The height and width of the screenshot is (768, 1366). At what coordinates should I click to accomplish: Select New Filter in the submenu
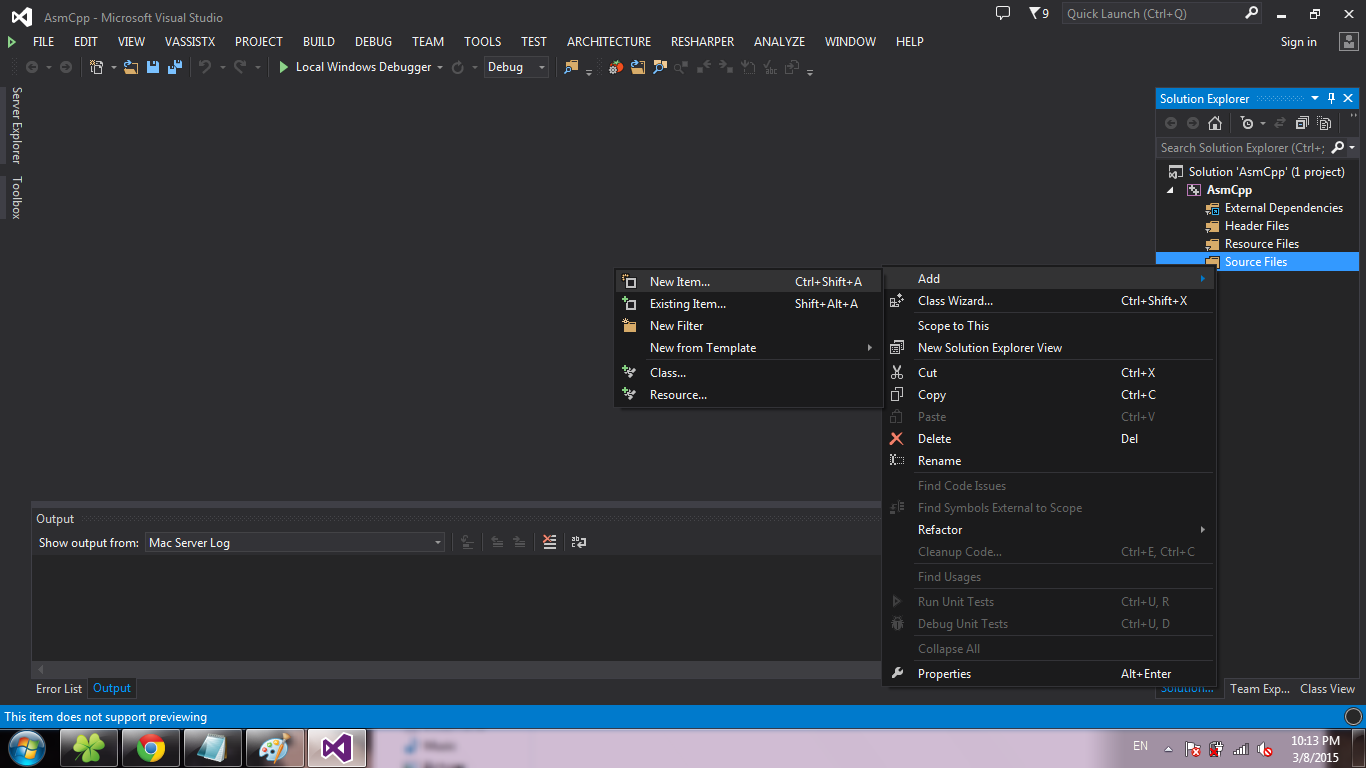coord(748,326)
